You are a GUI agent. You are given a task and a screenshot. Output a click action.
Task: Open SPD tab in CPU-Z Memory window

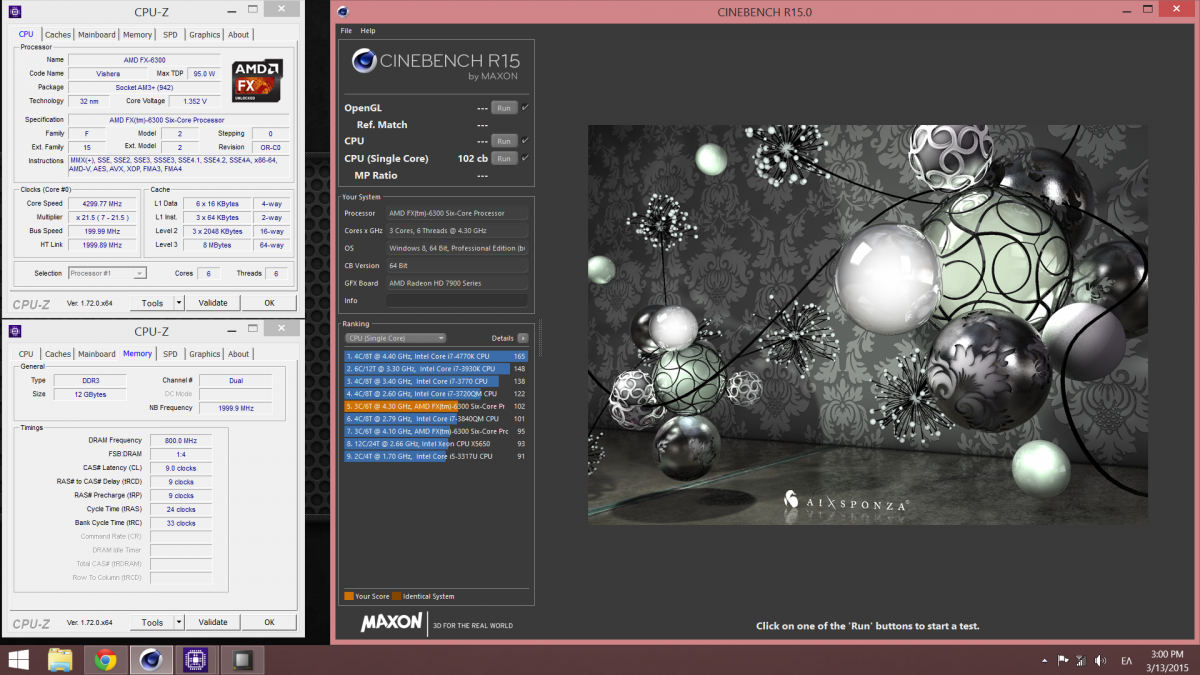pos(171,353)
